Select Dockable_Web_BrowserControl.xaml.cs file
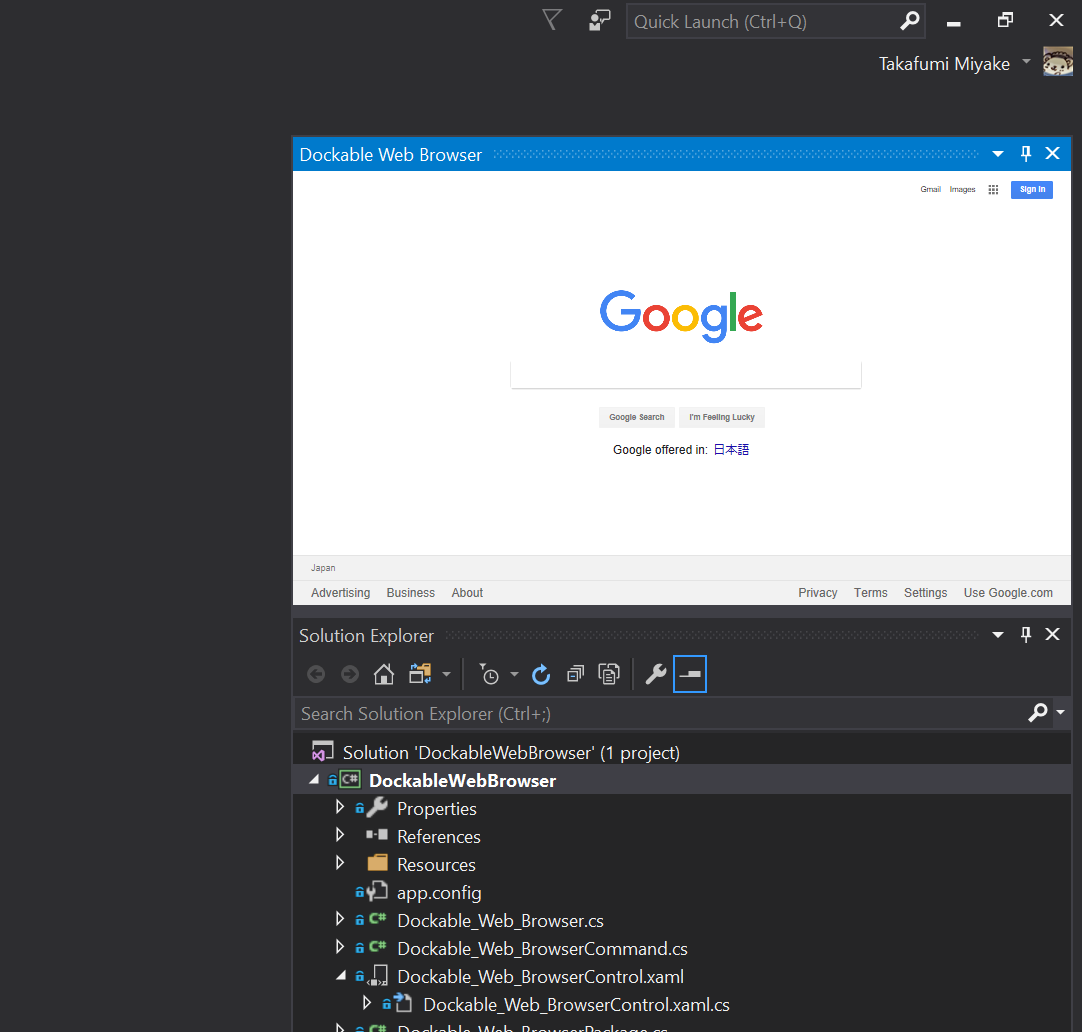 click(x=576, y=1005)
